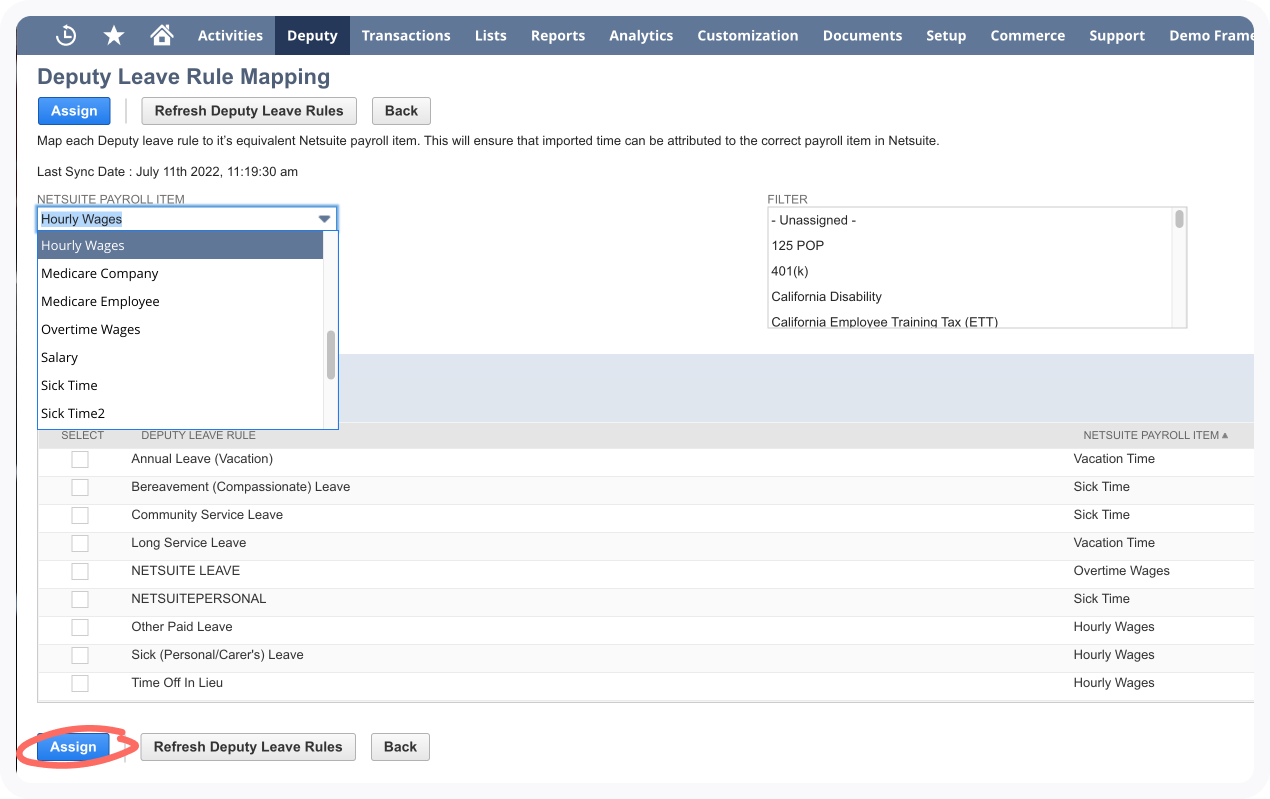Open the Shortcuts star icon
1270x799 pixels.
pyautogui.click(x=114, y=35)
